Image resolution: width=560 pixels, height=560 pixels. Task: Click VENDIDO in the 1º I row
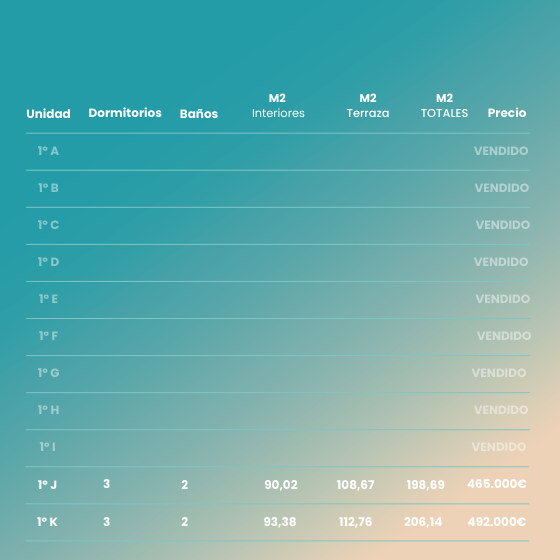pos(499,447)
